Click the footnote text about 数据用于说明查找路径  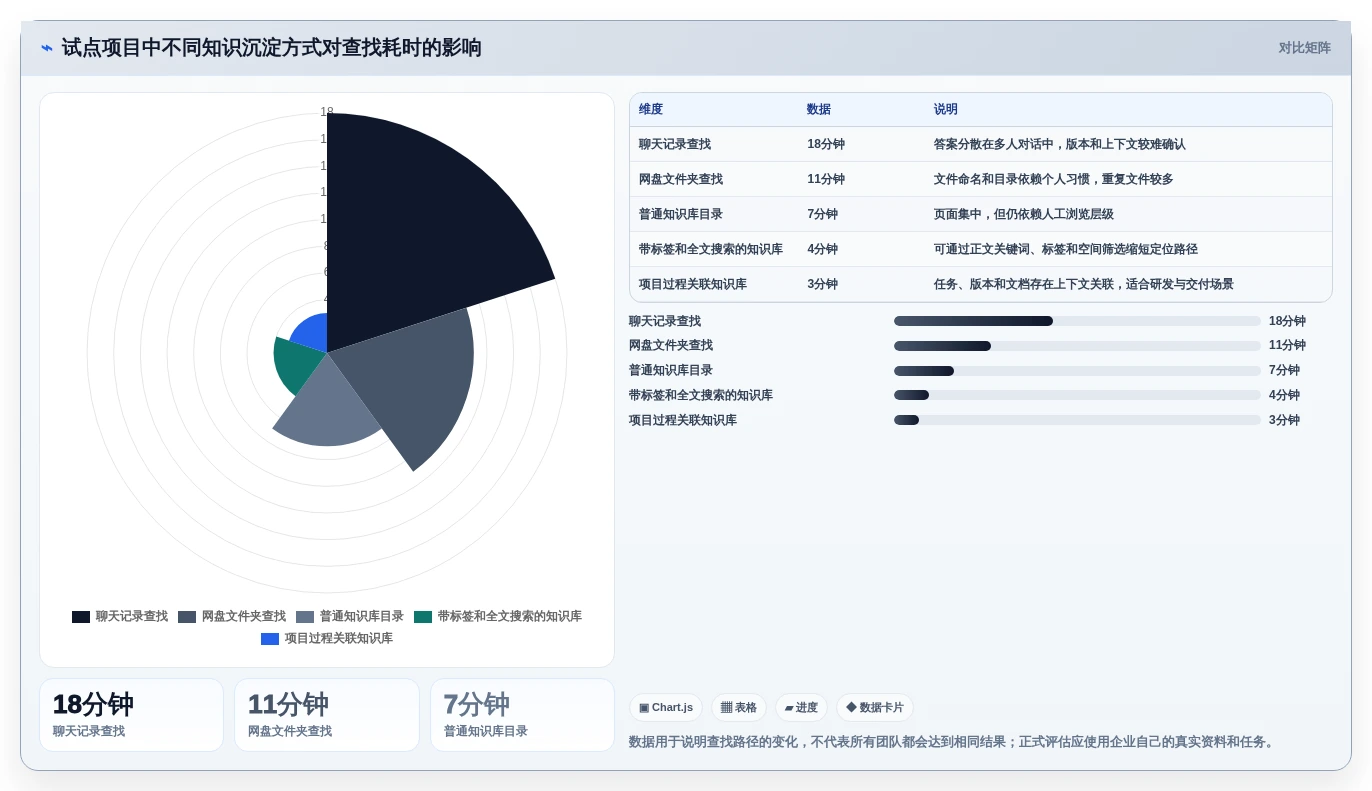[953, 742]
